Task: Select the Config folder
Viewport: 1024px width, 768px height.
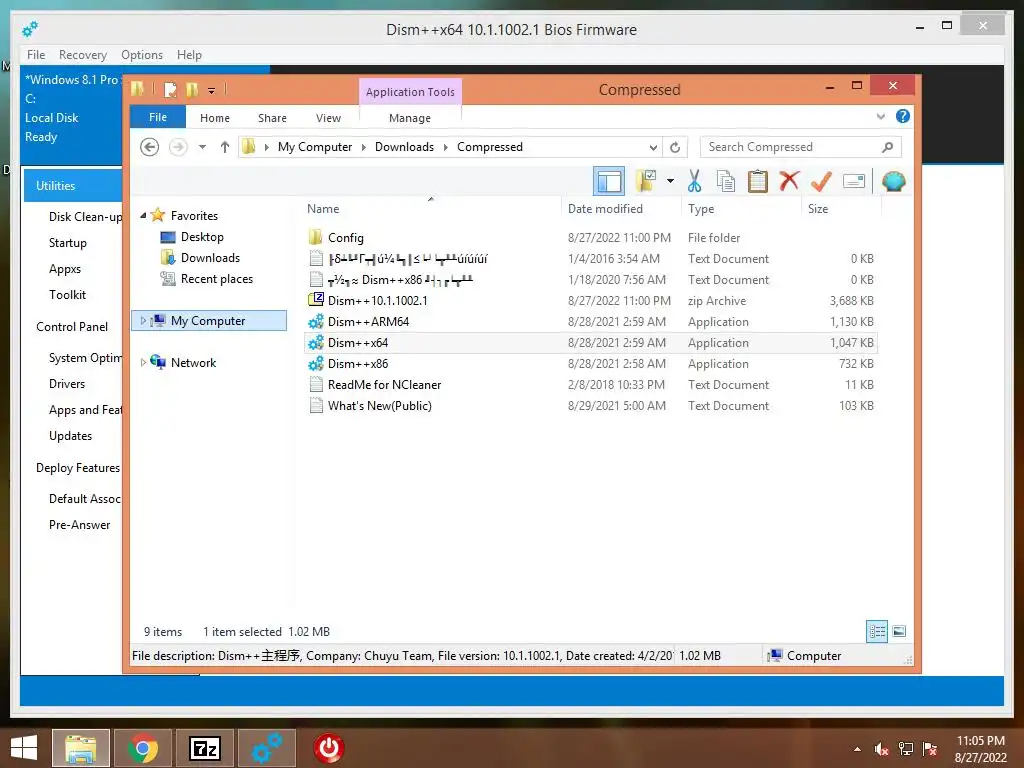Action: pyautogui.click(x=590, y=238)
